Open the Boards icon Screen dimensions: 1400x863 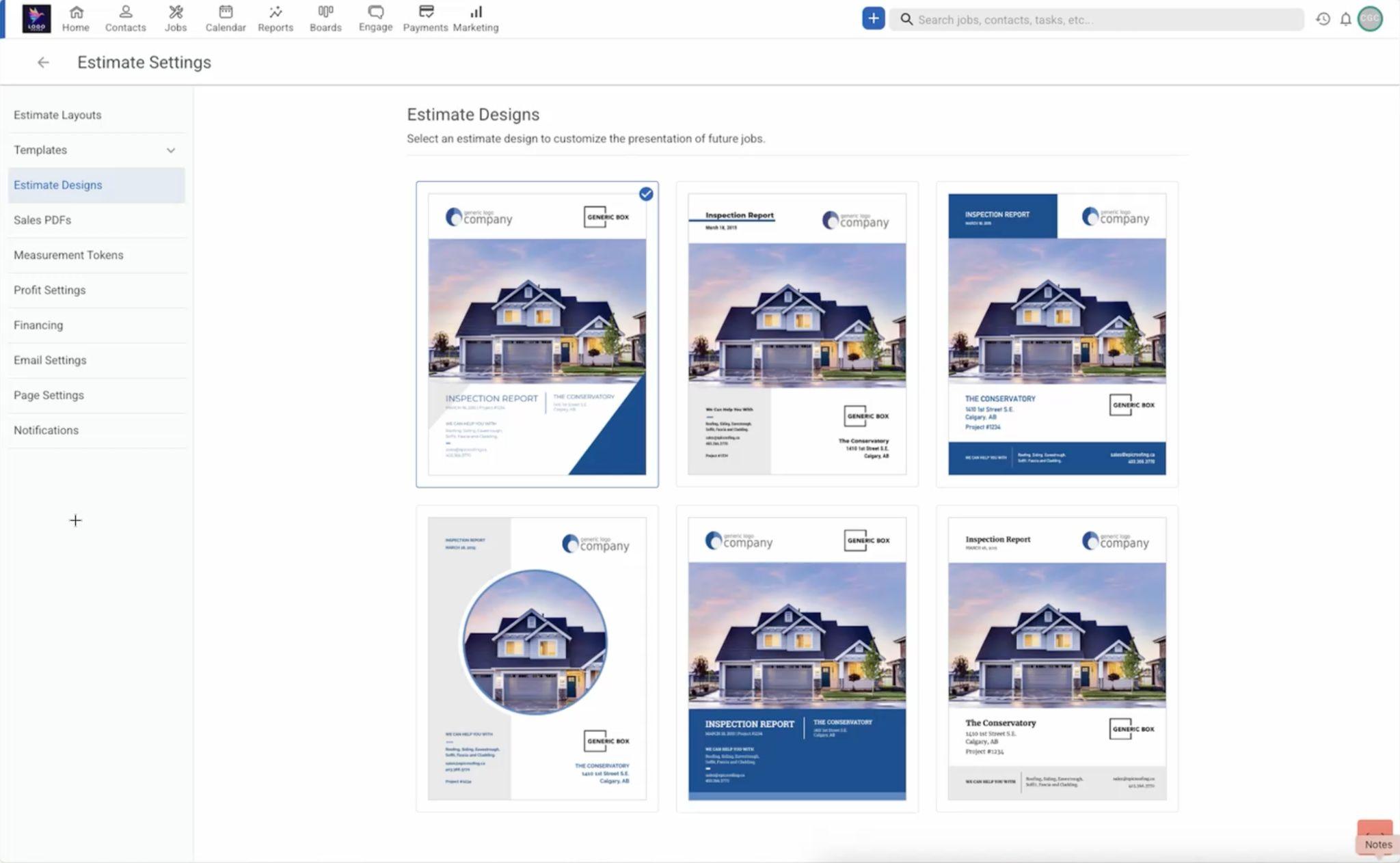coord(325,12)
